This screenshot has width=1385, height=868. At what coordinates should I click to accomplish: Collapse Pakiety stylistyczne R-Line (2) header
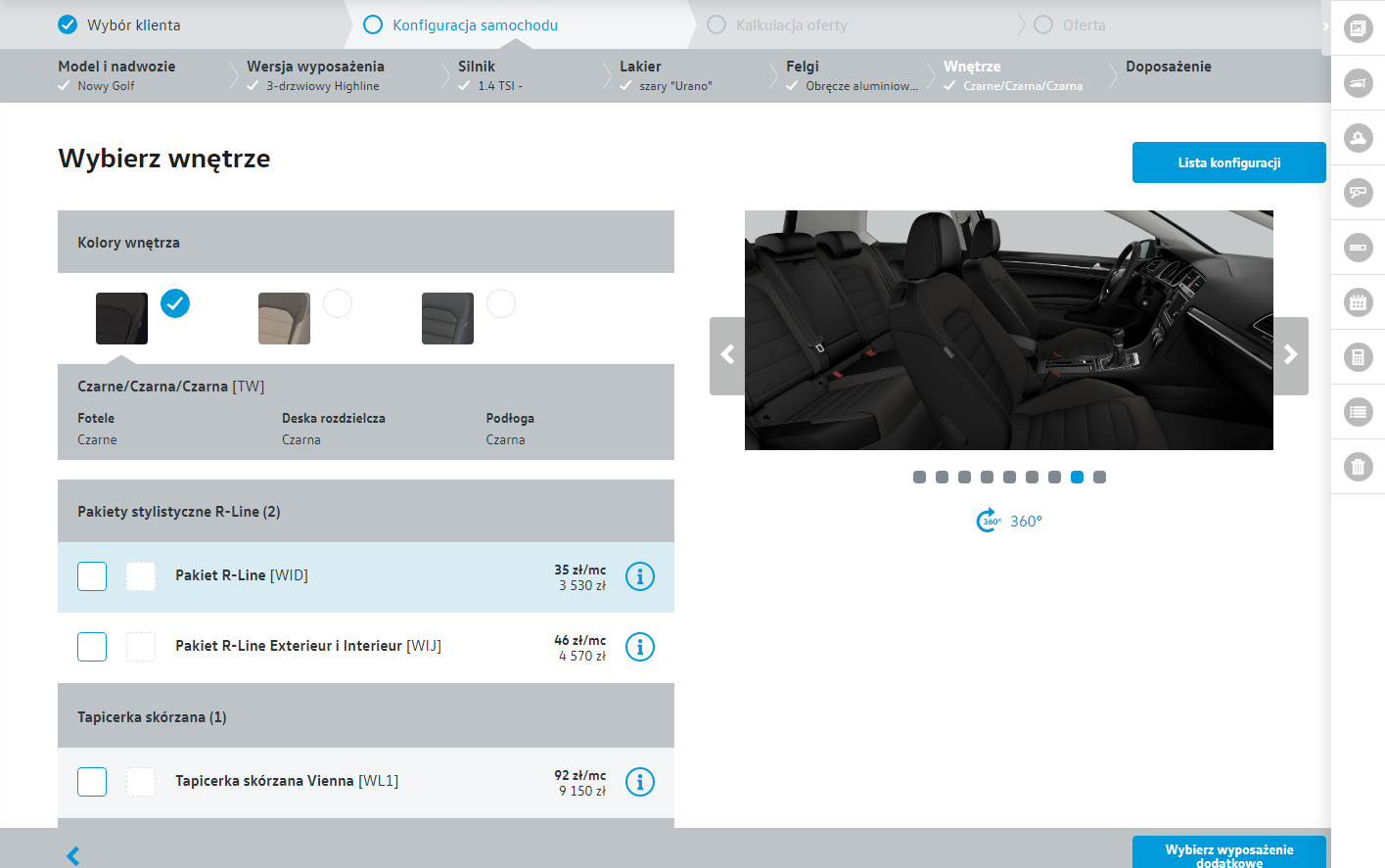pyautogui.click(x=366, y=511)
